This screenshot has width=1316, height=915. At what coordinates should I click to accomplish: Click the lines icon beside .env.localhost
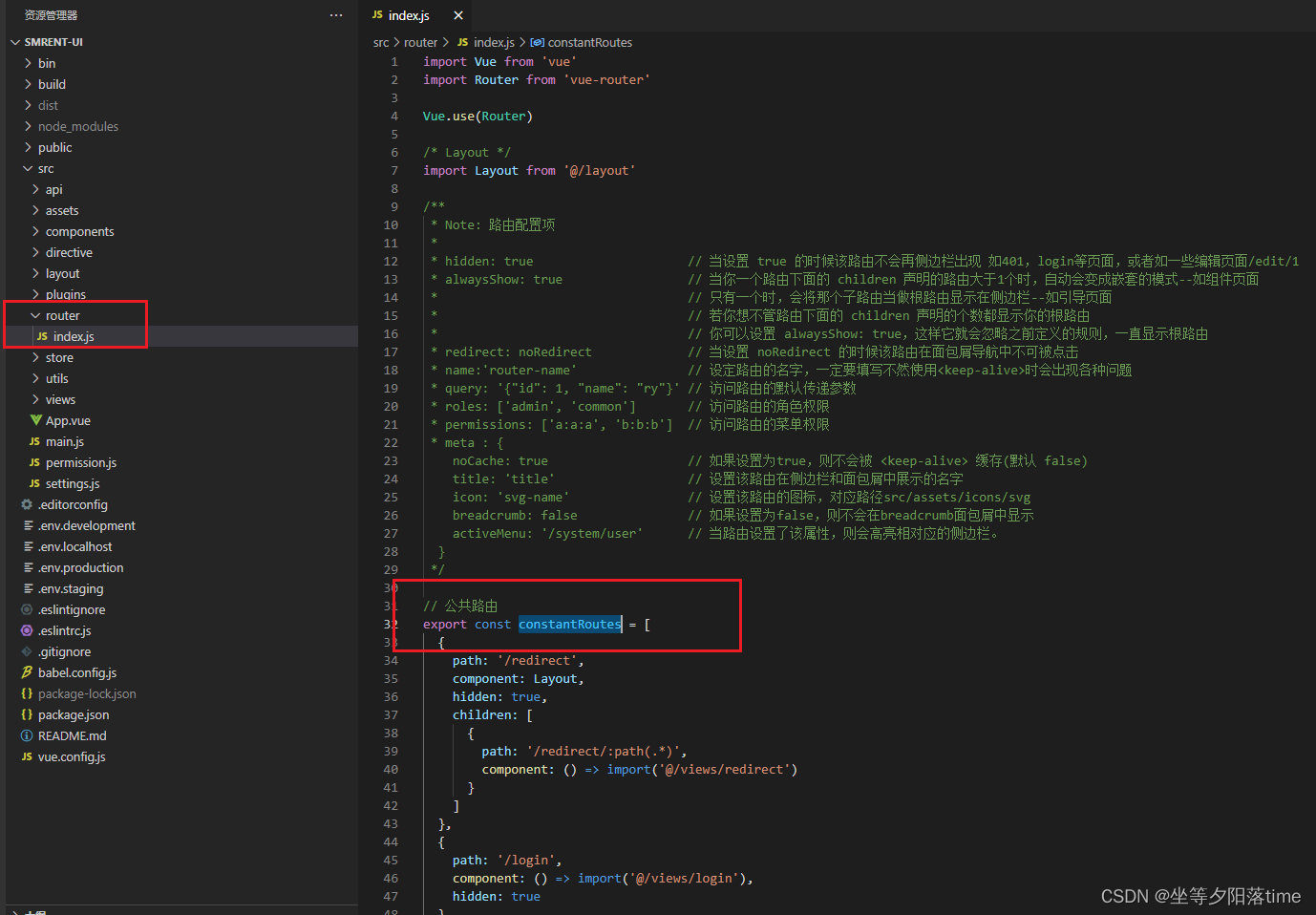tap(28, 546)
